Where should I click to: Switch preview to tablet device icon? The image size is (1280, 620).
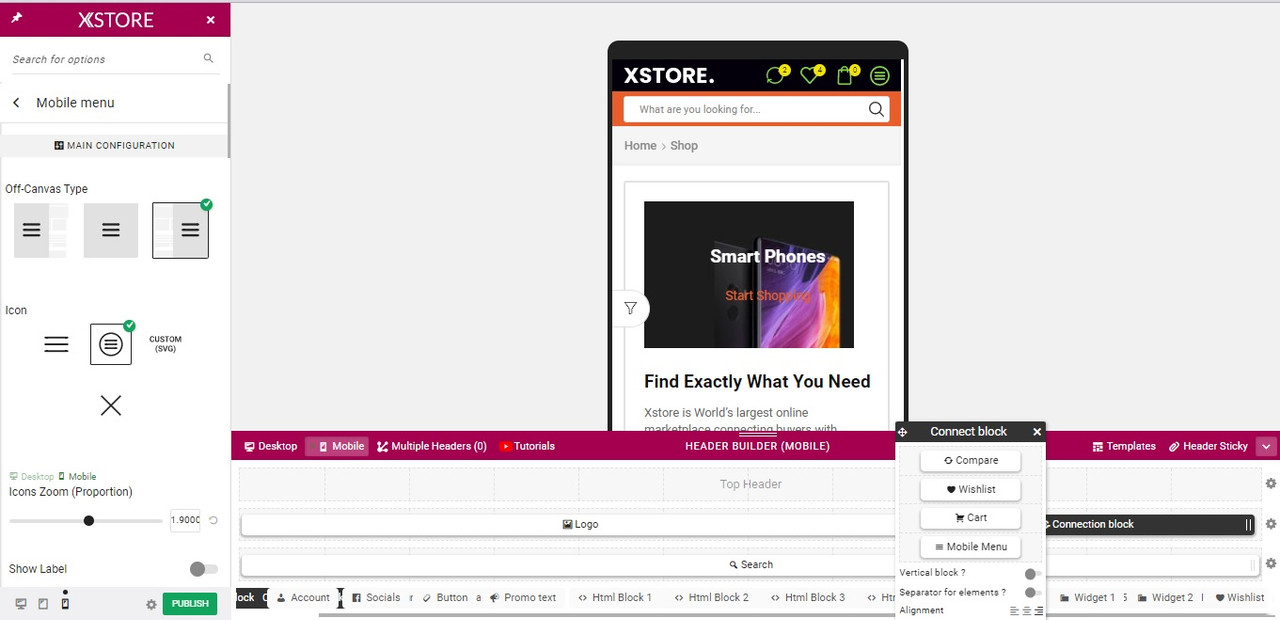(x=43, y=604)
